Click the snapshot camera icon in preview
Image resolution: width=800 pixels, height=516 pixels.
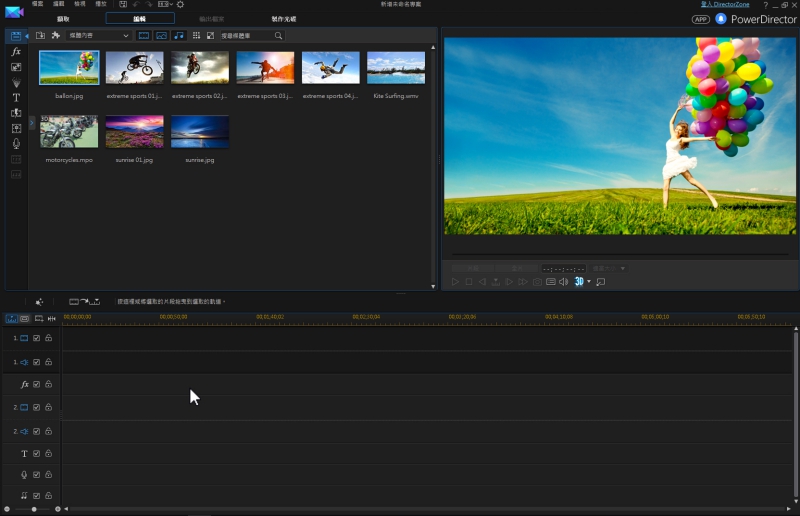coord(537,282)
